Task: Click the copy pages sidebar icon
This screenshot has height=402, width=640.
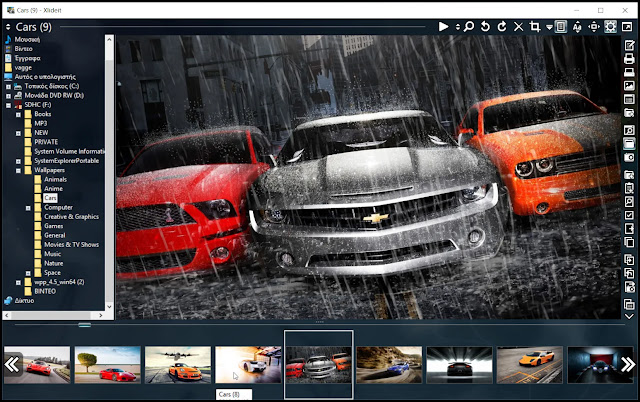Action: [629, 242]
